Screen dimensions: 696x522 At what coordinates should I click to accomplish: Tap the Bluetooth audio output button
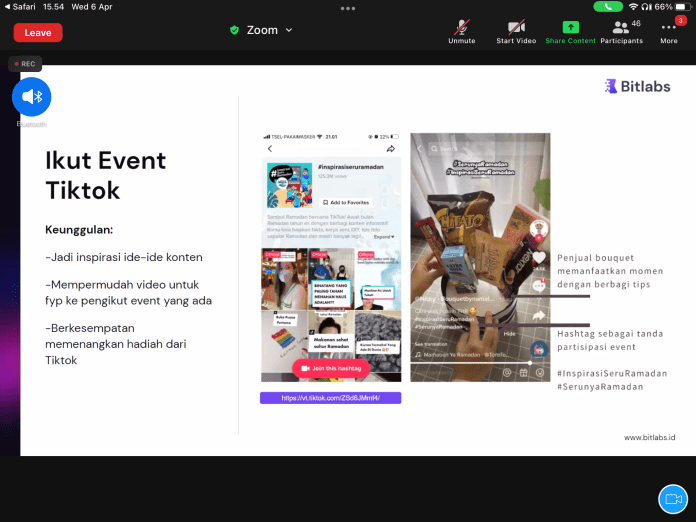click(32, 97)
